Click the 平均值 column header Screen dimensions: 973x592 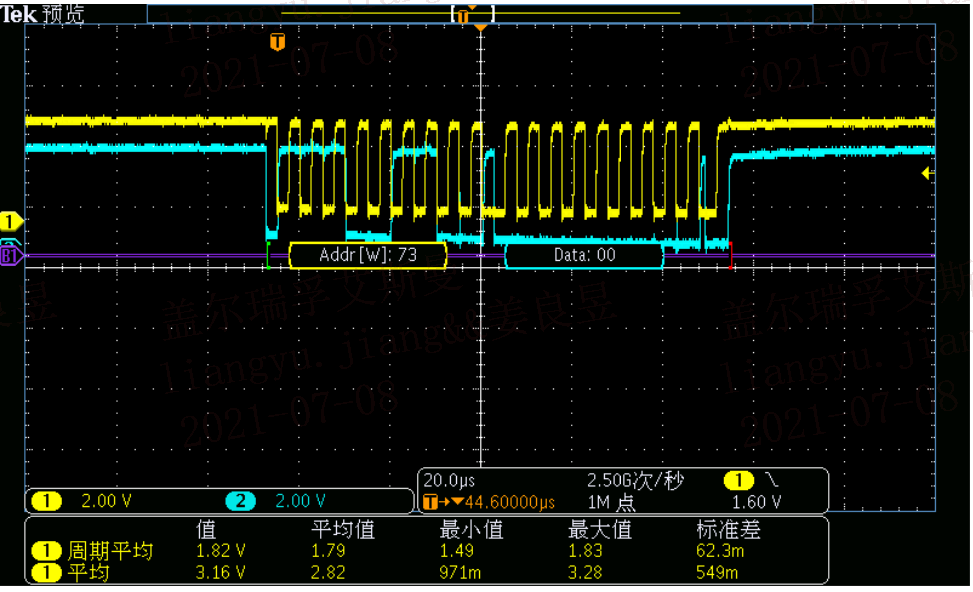(x=343, y=529)
